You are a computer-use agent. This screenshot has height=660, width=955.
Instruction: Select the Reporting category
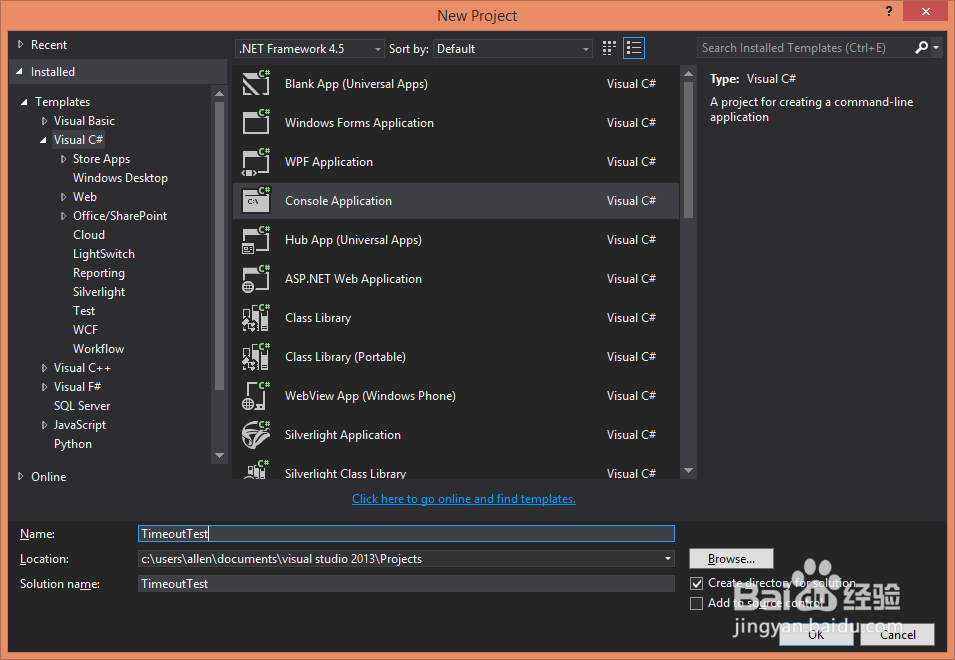99,273
